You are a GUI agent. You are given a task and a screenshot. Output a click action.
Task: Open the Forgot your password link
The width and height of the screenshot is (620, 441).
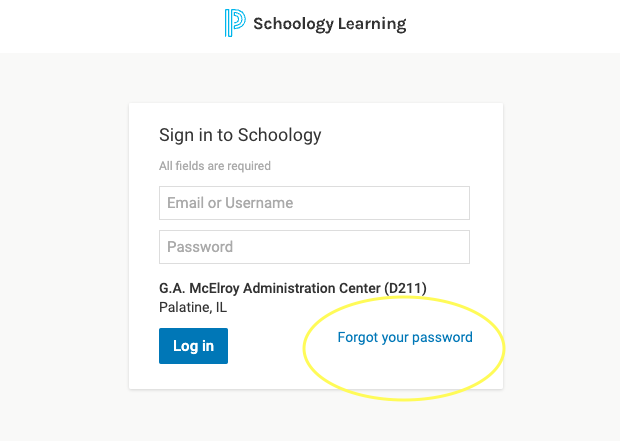point(405,337)
